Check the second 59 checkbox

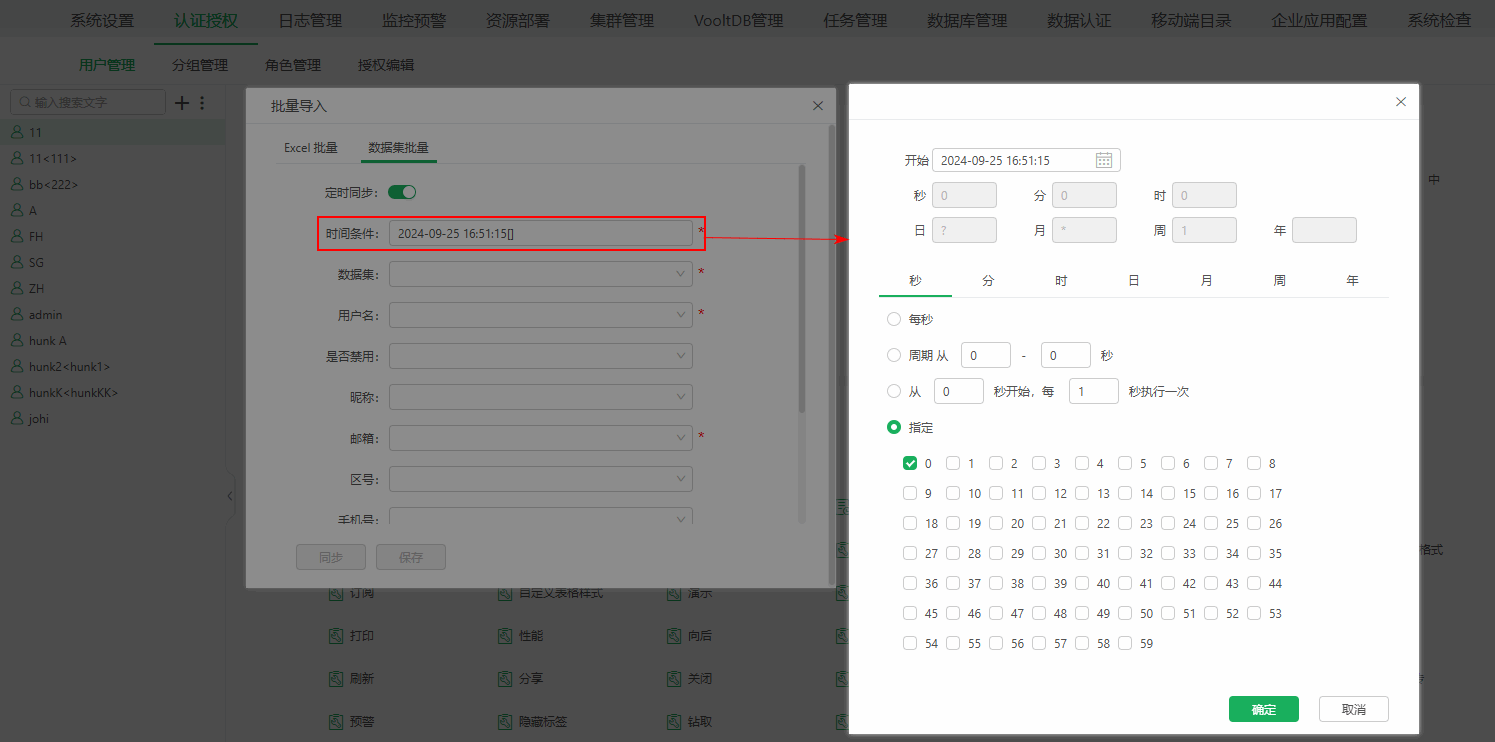click(x=1125, y=643)
